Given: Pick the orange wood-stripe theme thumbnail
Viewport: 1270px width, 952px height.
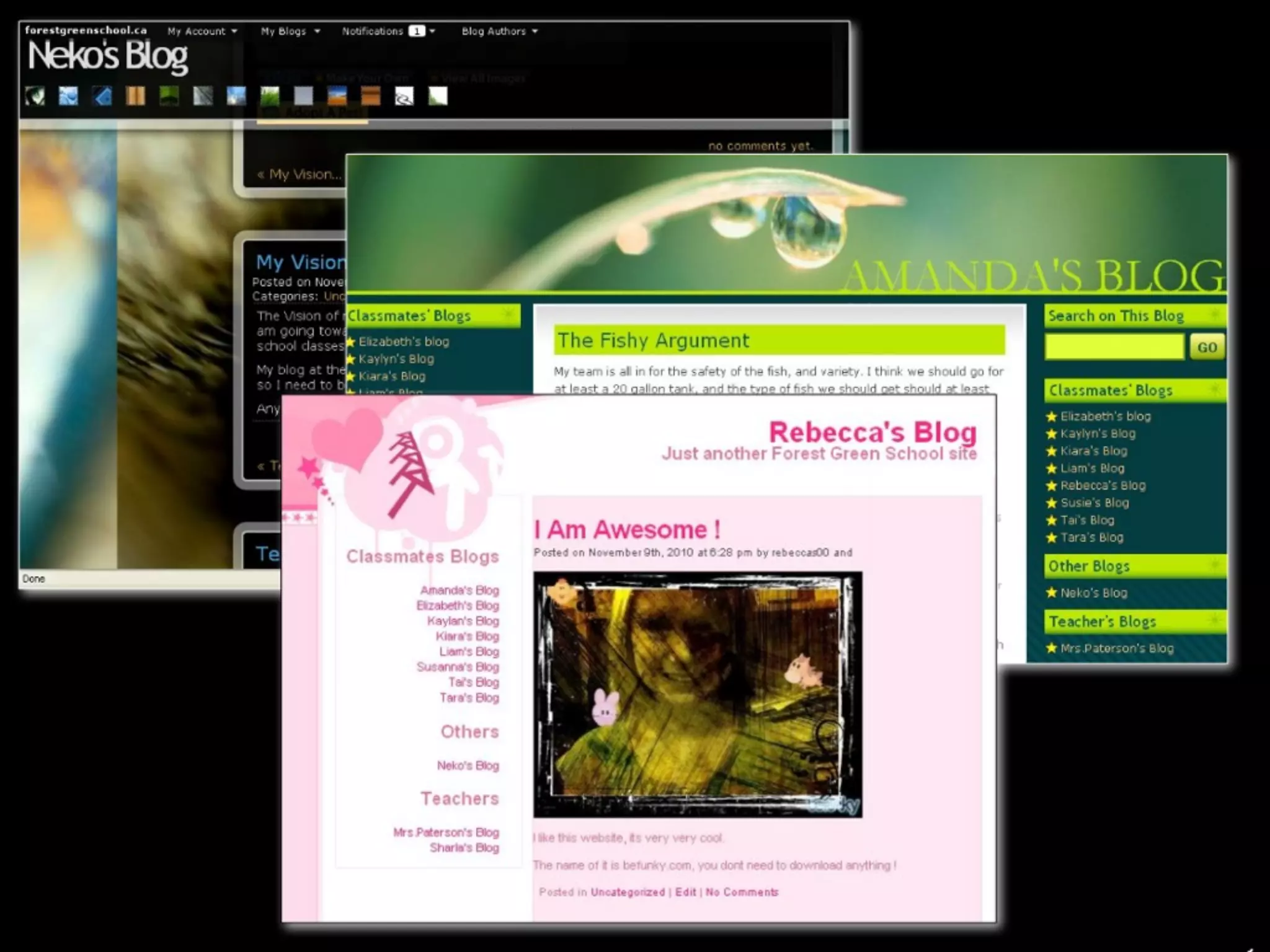Looking at the screenshot, I should pos(135,96).
